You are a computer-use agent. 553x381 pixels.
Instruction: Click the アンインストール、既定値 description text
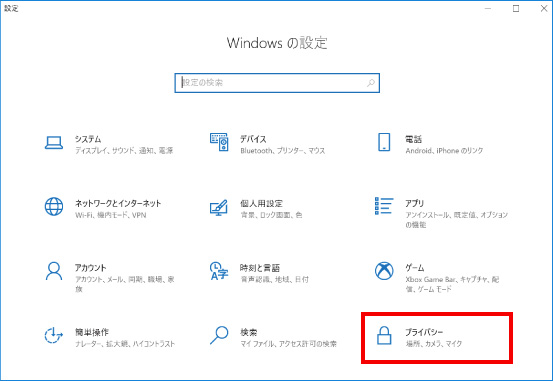coord(456,220)
